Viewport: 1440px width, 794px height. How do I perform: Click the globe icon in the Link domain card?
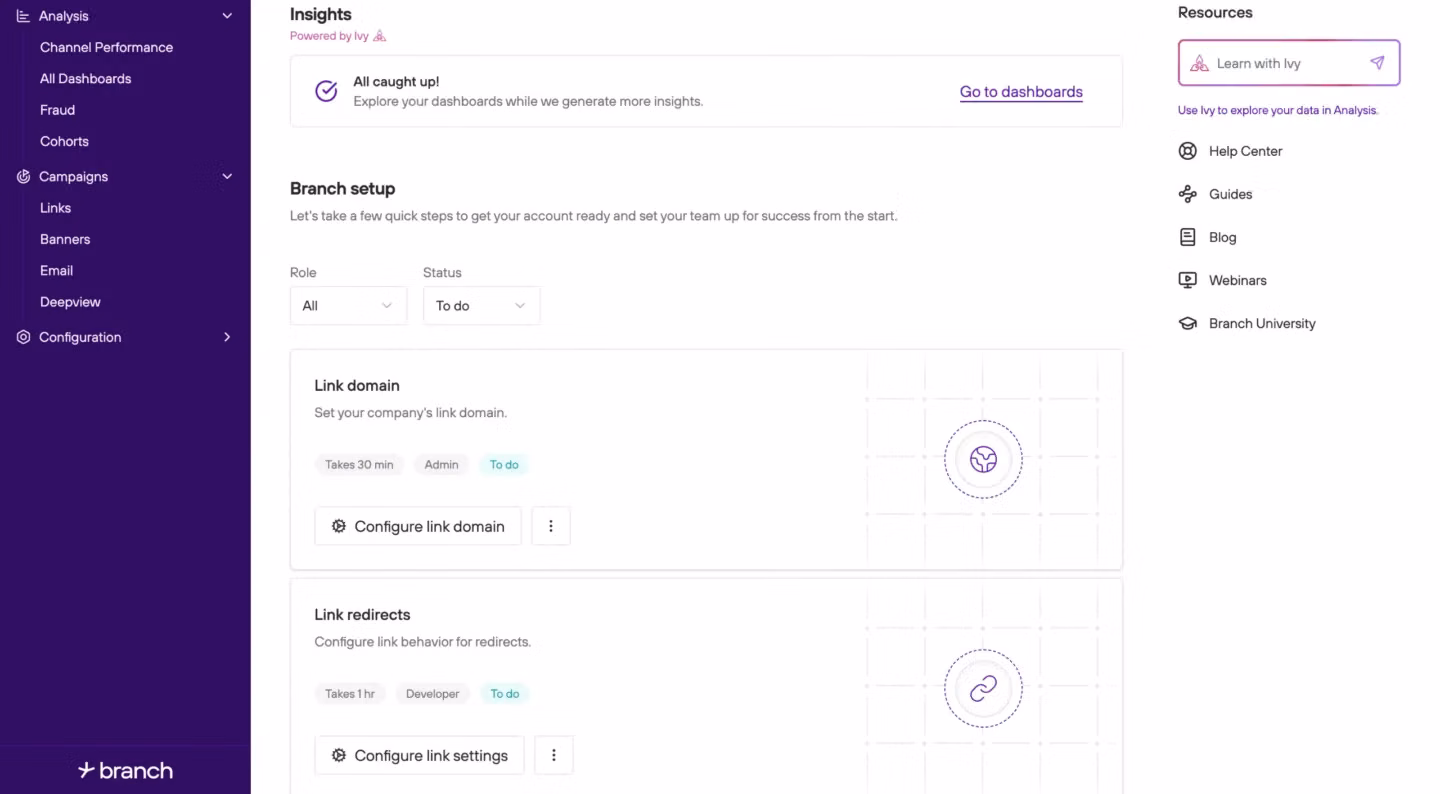click(x=983, y=459)
